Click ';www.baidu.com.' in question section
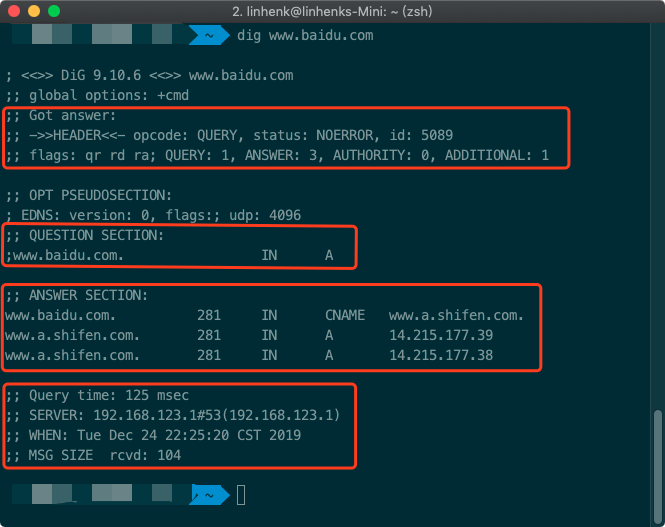This screenshot has width=665, height=527. coord(64,255)
